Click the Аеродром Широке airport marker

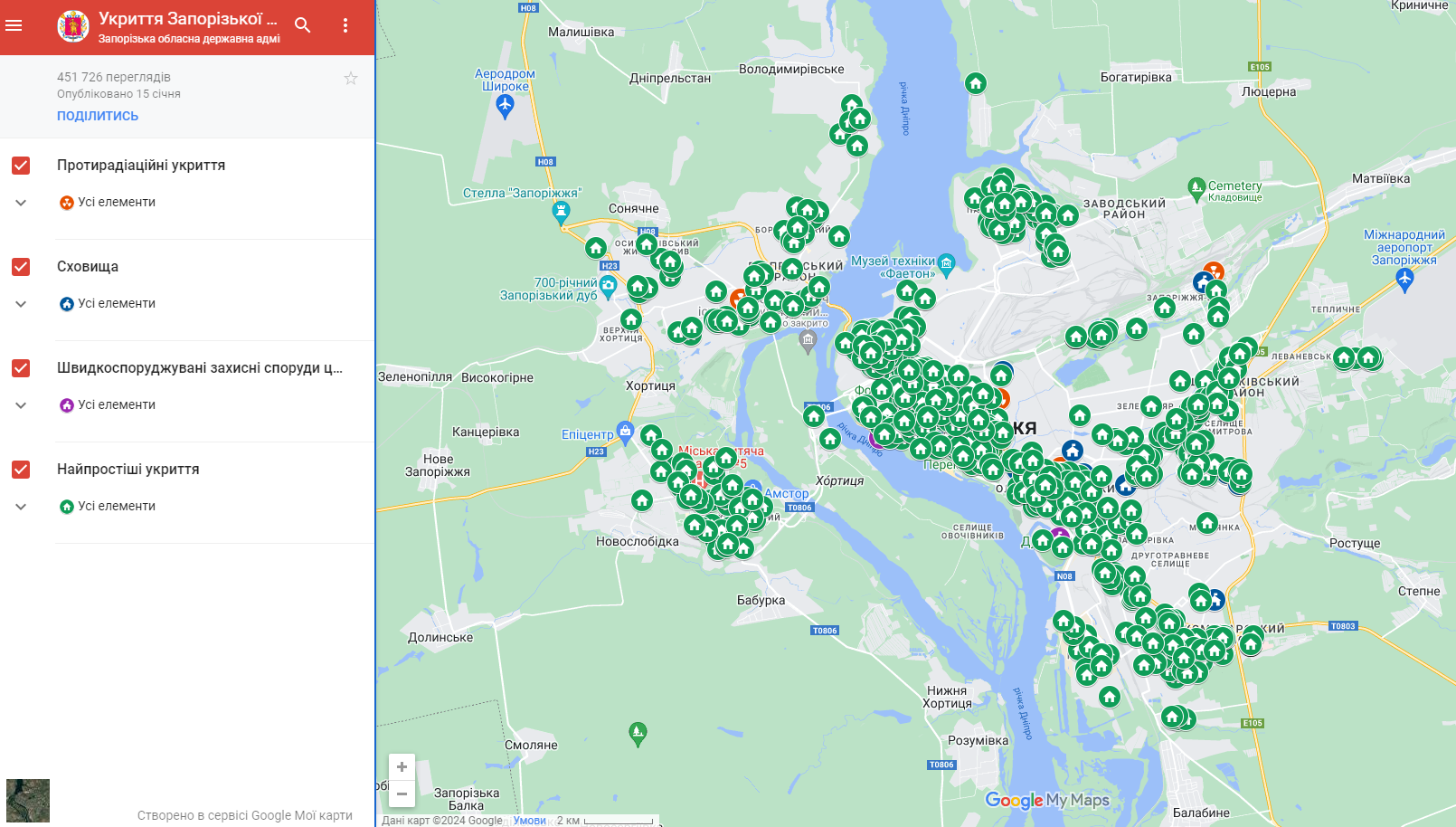(506, 106)
